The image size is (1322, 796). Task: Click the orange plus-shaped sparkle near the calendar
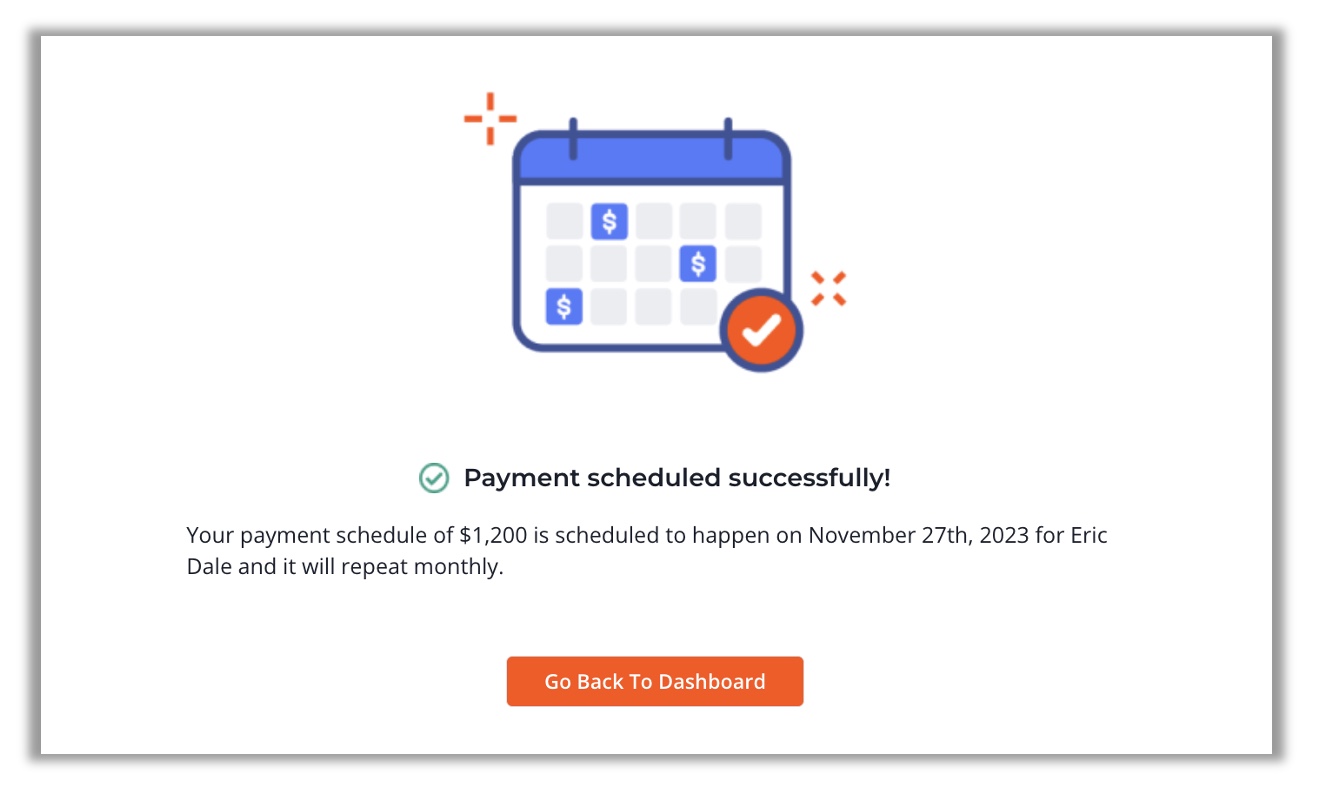point(490,119)
